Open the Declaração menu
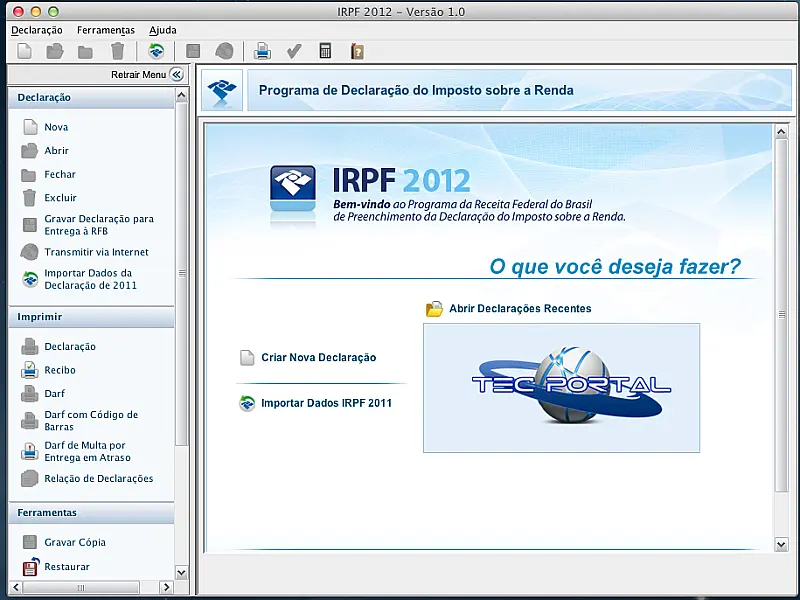 pos(37,30)
